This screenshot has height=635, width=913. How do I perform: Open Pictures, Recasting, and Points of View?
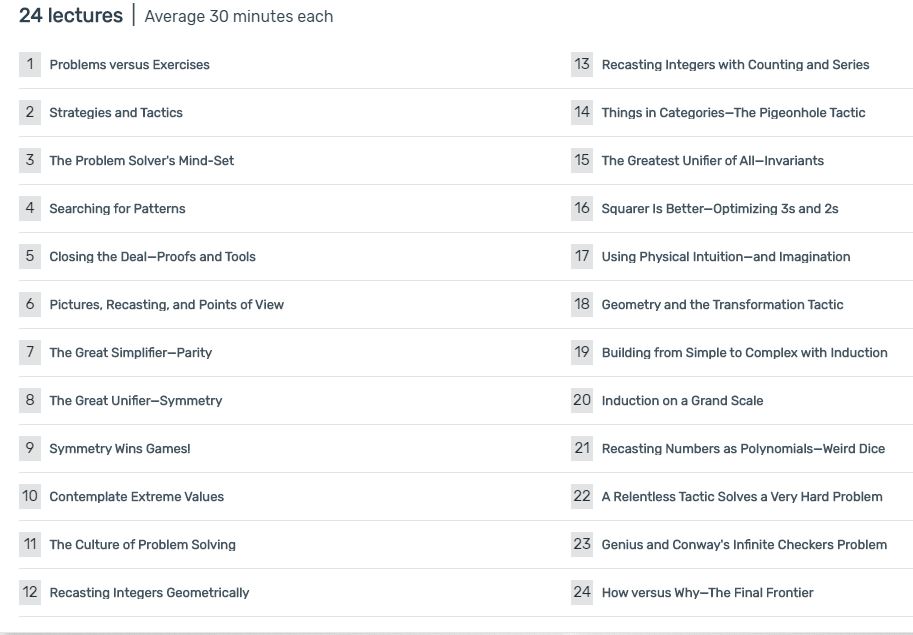167,304
